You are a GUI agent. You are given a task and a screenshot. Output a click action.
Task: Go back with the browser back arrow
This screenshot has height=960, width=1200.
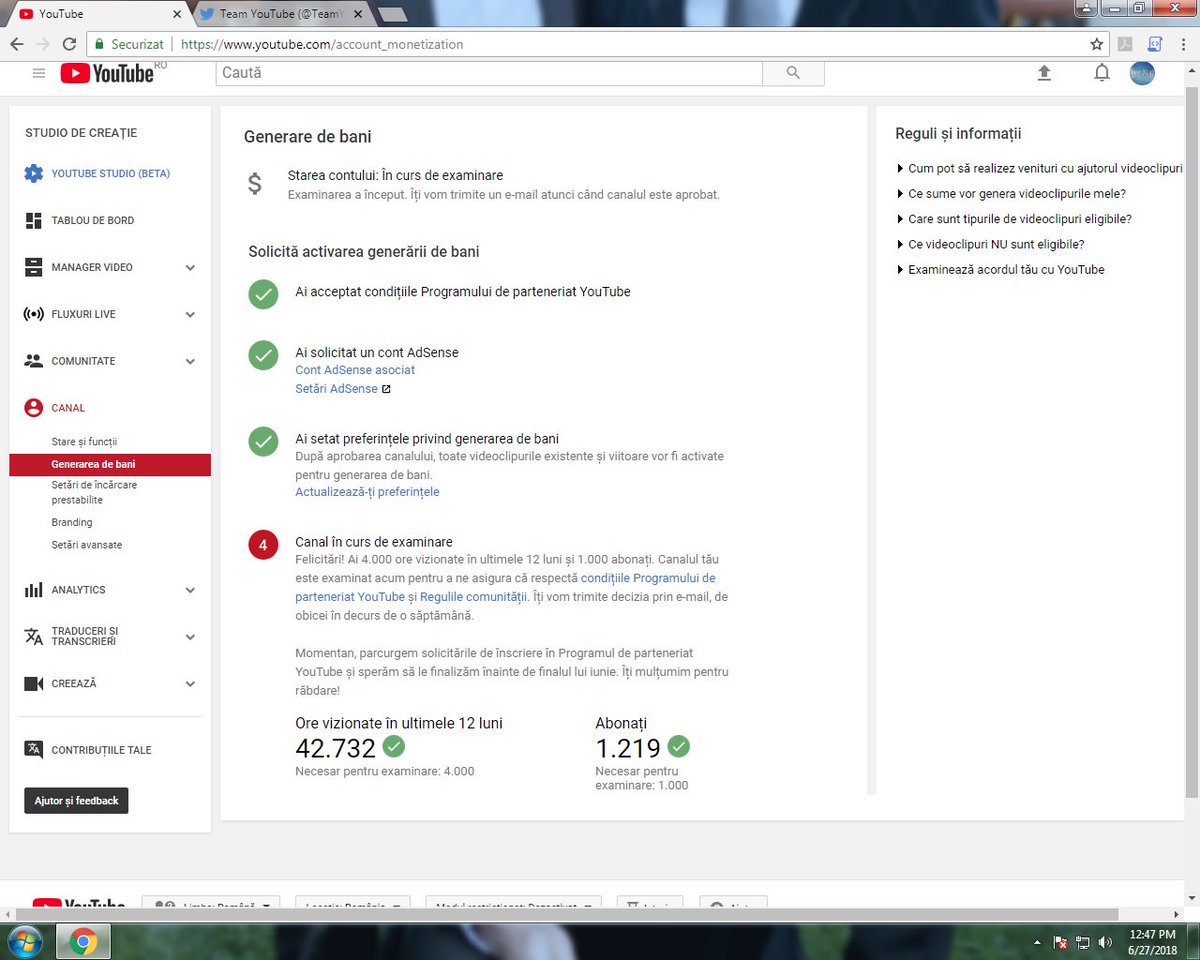[17, 44]
